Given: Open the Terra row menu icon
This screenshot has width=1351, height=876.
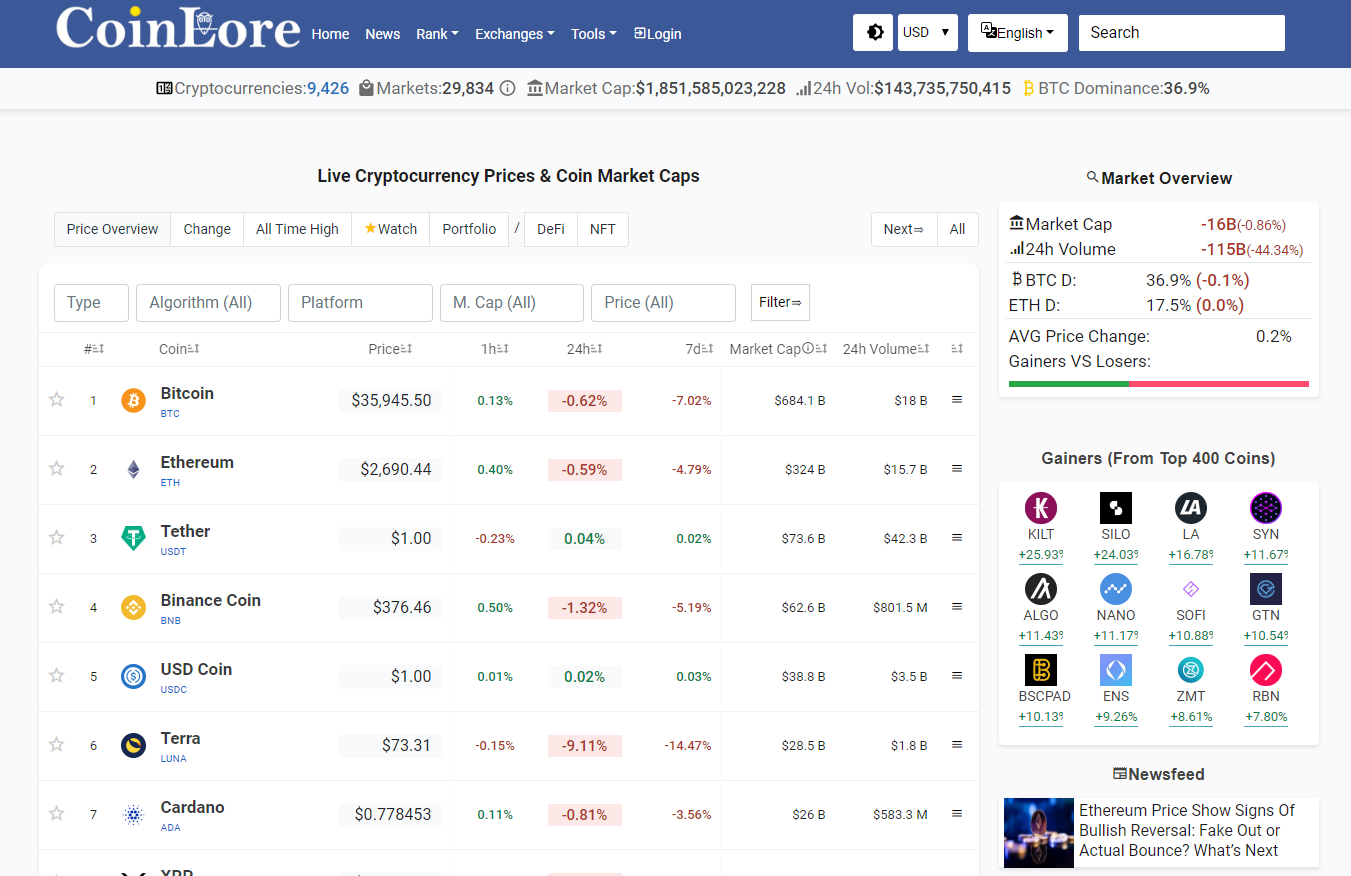Looking at the screenshot, I should 957,745.
